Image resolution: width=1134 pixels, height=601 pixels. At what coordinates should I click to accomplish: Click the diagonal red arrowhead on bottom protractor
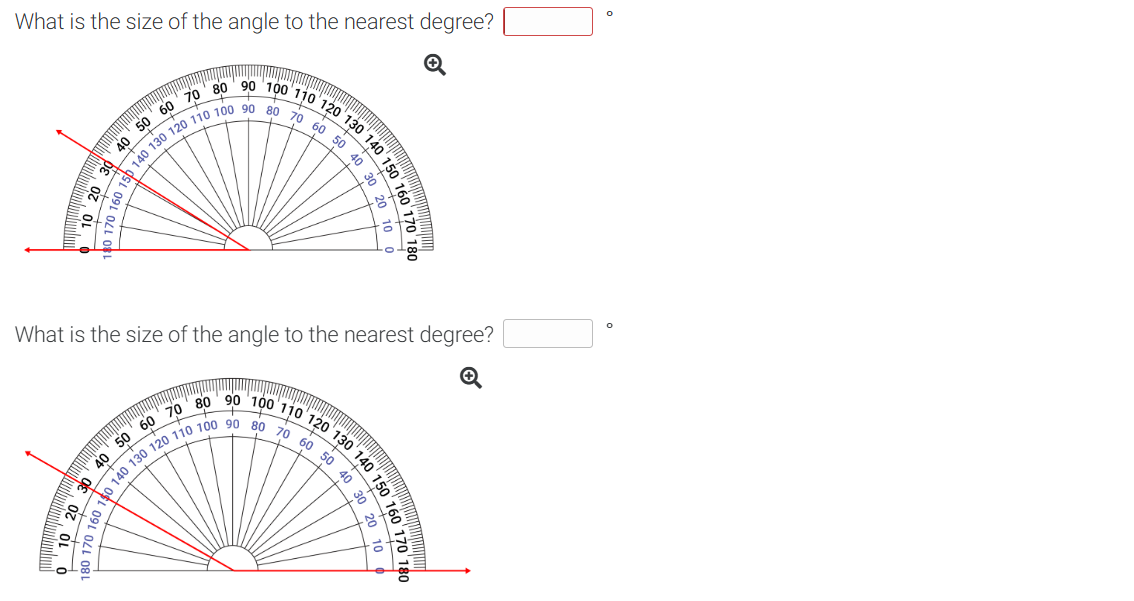pos(29,454)
